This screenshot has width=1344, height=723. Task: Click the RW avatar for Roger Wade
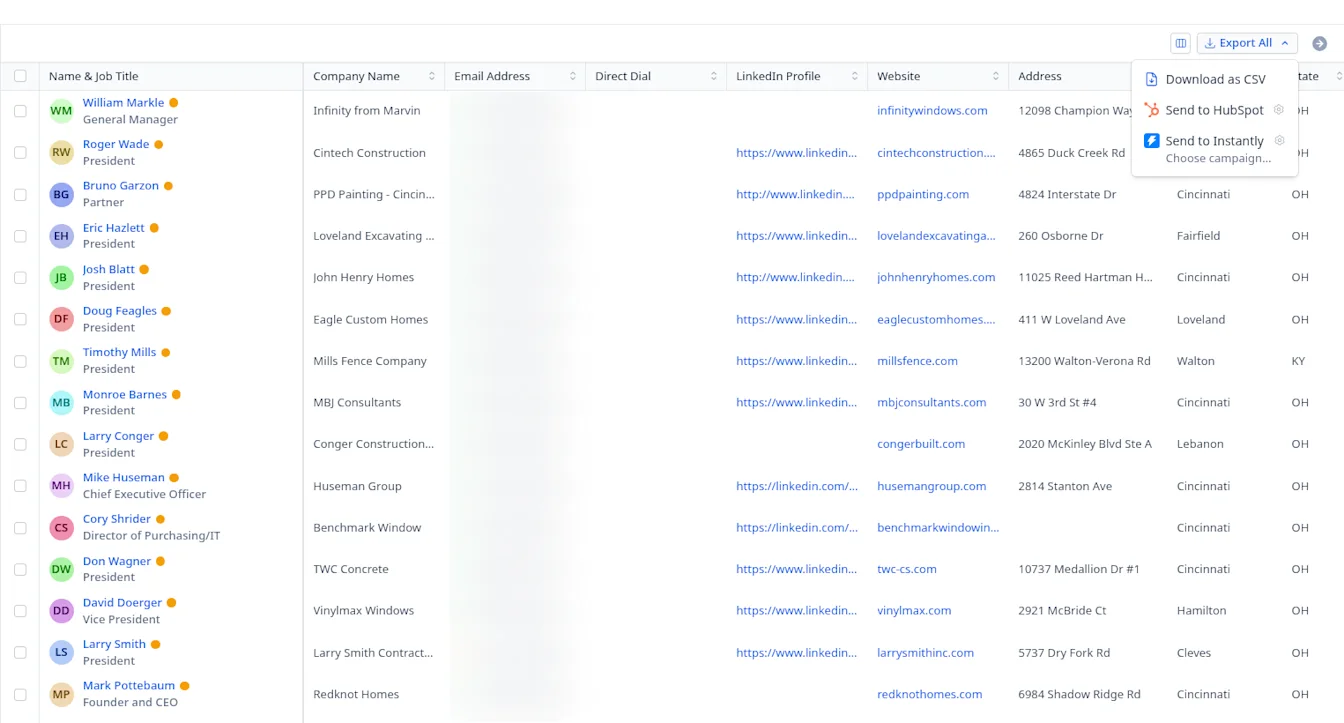pos(62,152)
